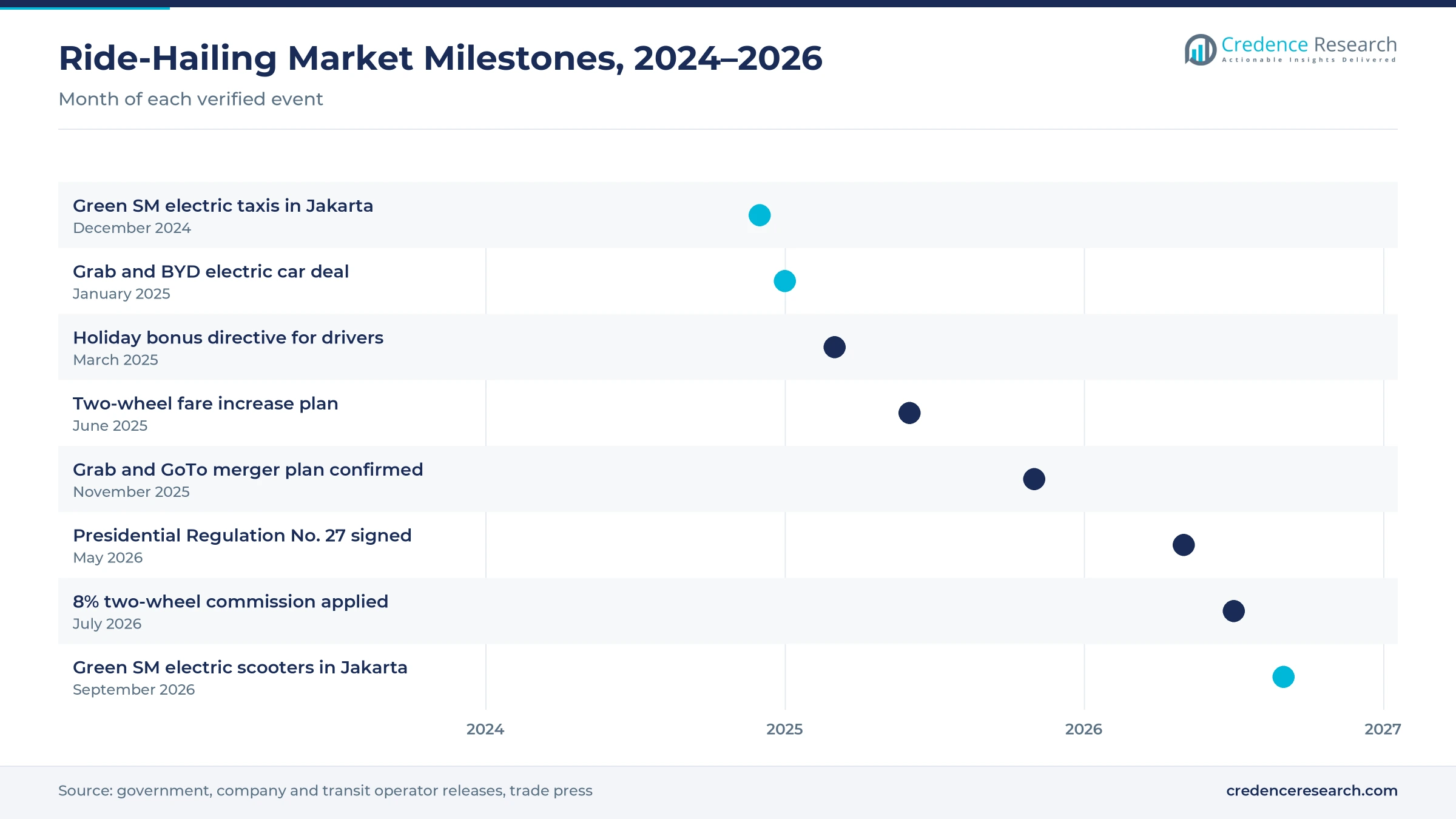Click the 'March 2025' date text
The width and height of the screenshot is (1456, 819).
coord(115,360)
